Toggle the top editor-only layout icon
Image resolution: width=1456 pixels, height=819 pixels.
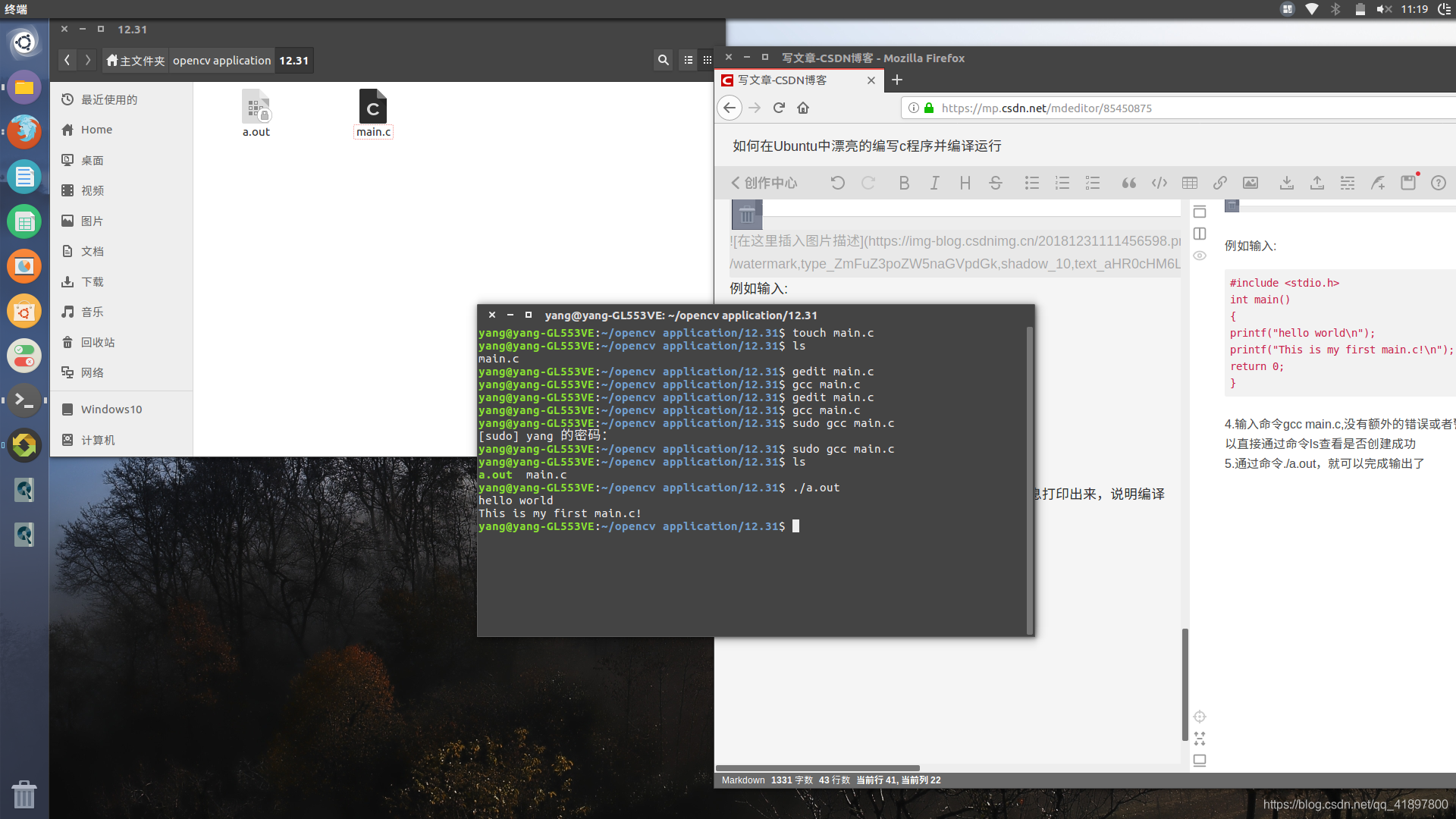pos(1200,212)
